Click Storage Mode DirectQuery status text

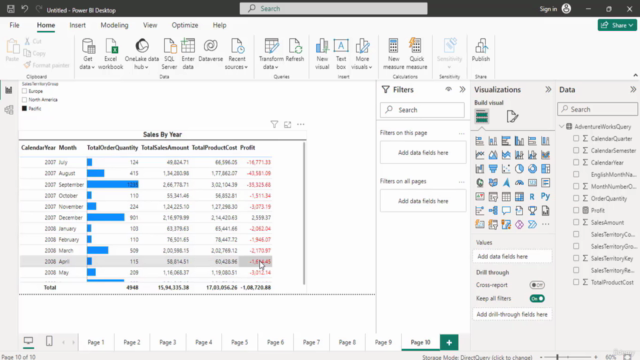click(x=477, y=357)
